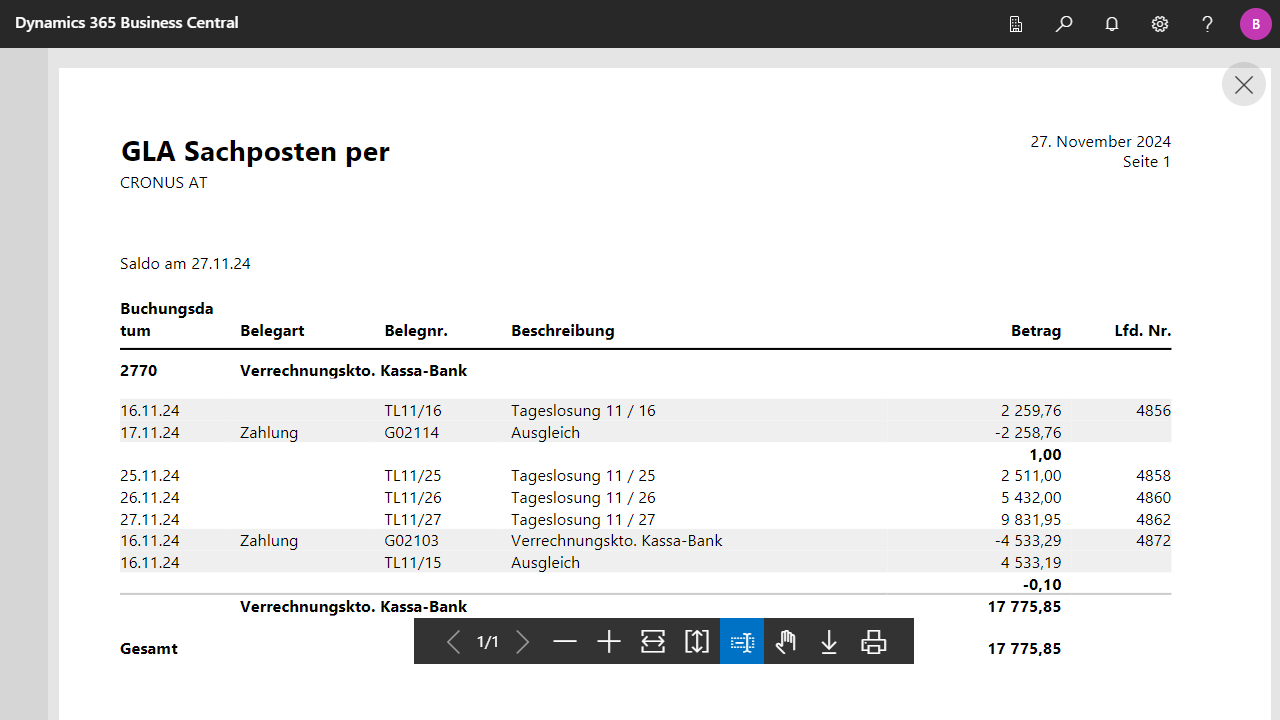Toggle the text selection tool
Image resolution: width=1280 pixels, height=720 pixels.
coord(742,642)
